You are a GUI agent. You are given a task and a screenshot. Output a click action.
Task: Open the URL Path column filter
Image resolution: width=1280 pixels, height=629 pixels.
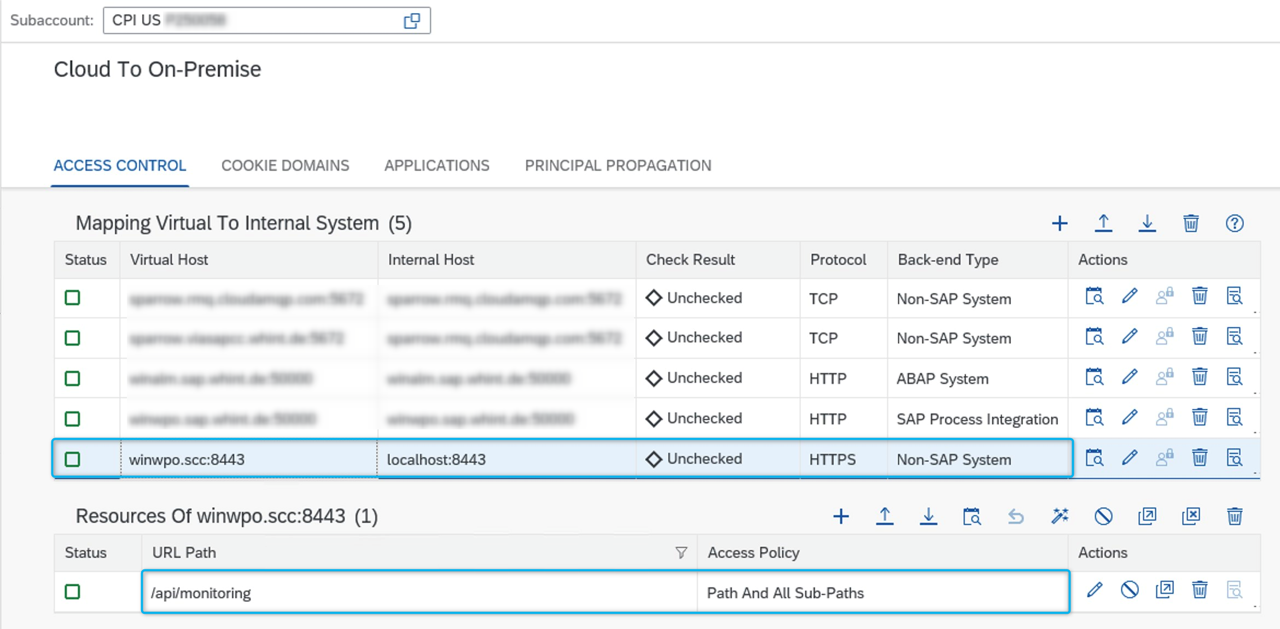point(681,553)
